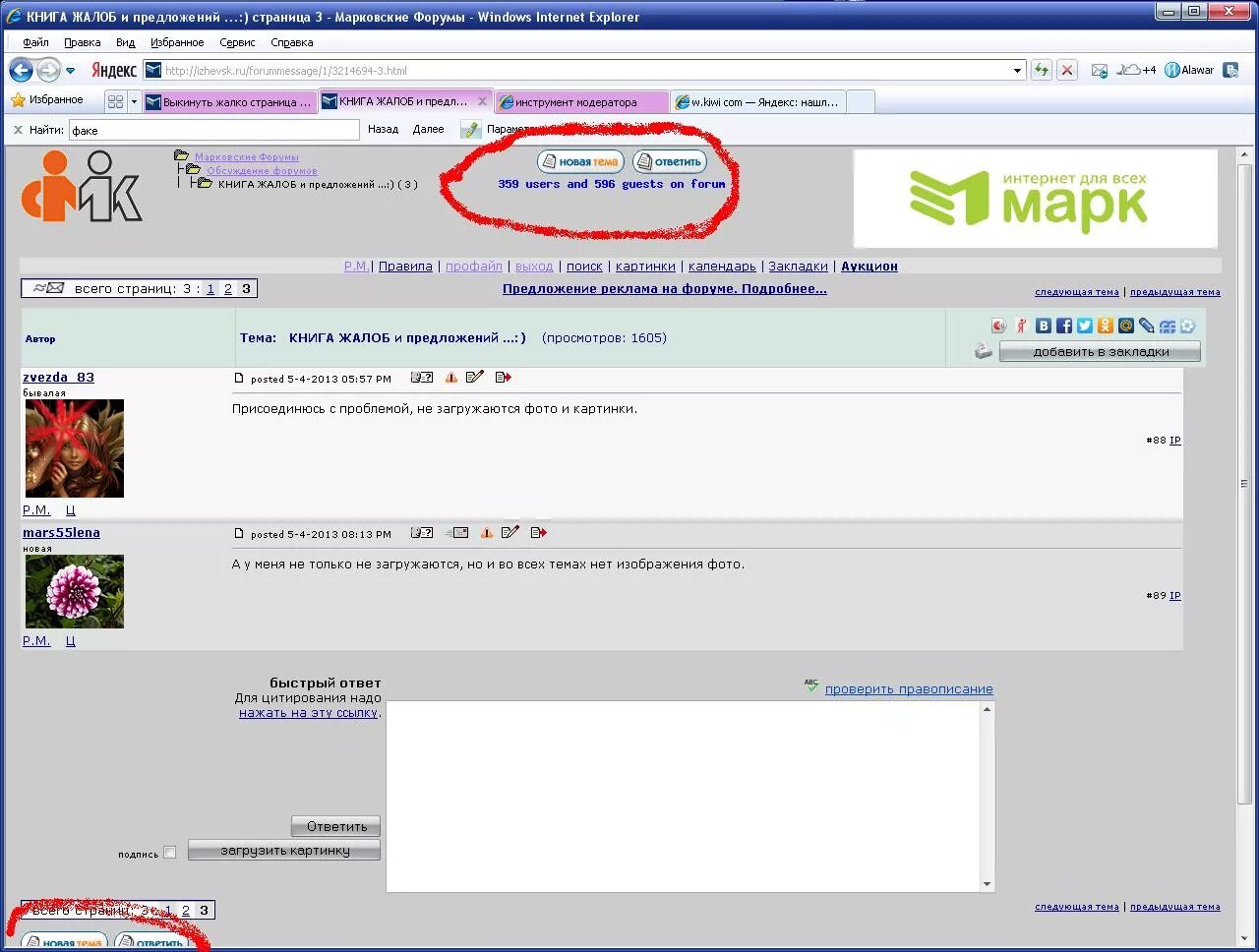Open the календарь link
This screenshot has height=952, width=1259.
pyautogui.click(x=722, y=267)
